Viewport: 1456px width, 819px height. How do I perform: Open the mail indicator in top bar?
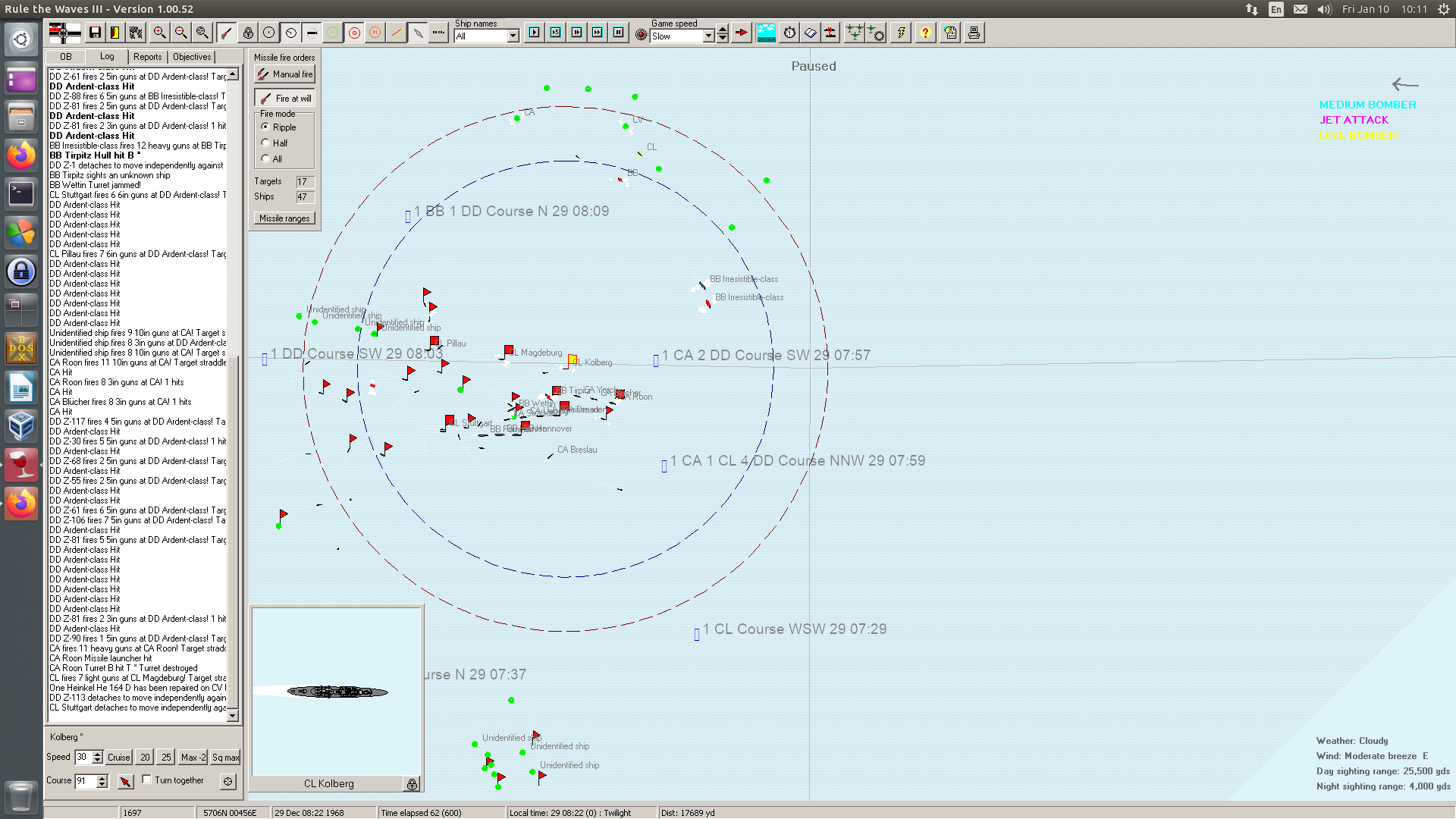click(1301, 9)
